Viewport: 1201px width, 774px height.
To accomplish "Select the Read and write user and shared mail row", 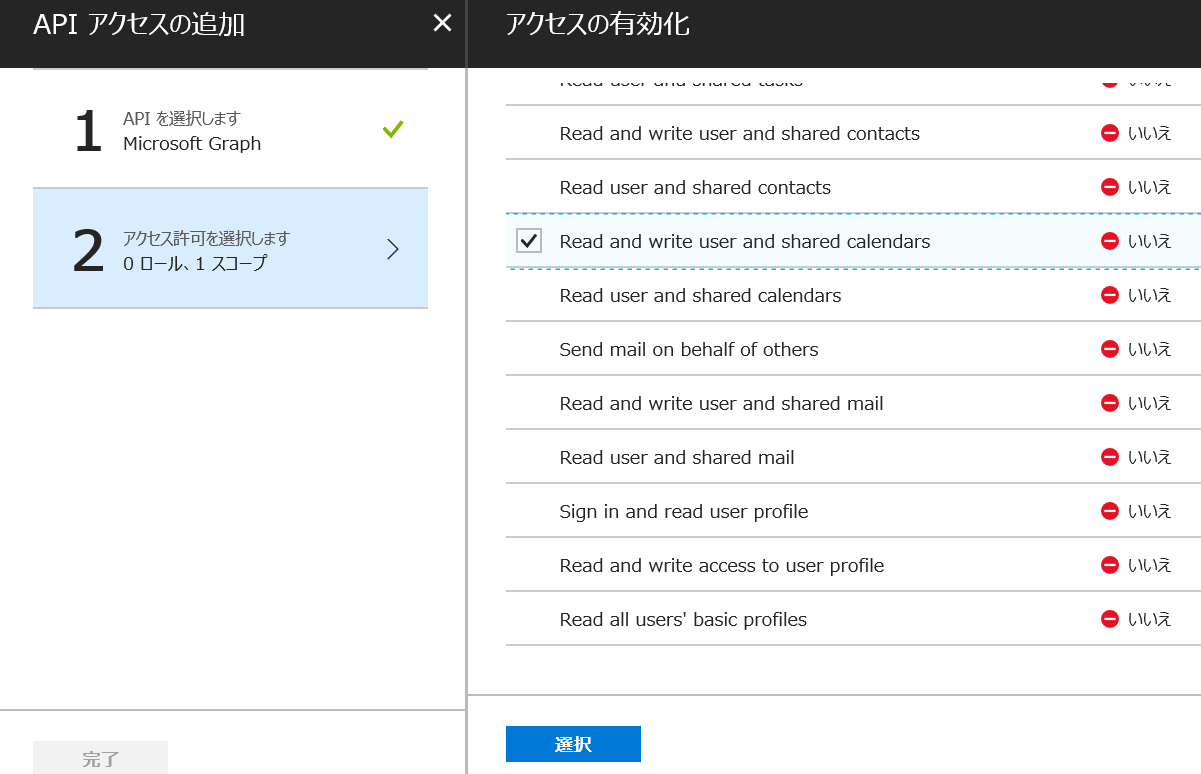I will point(720,403).
